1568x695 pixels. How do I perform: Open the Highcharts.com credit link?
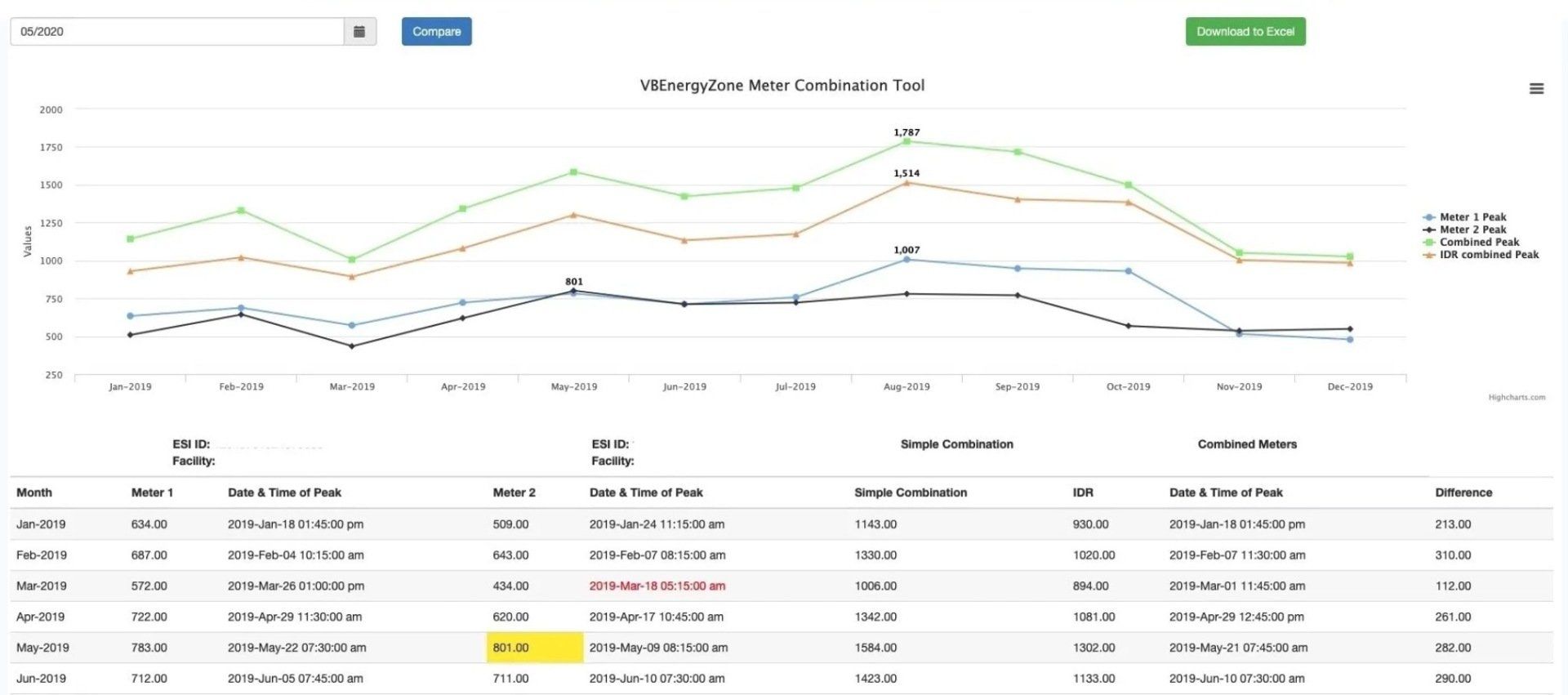(1517, 398)
